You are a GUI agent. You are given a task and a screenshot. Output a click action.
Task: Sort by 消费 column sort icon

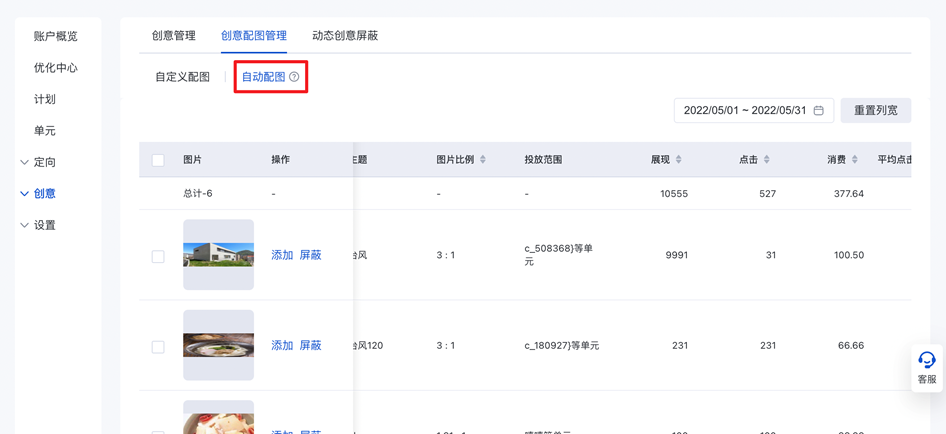855,160
